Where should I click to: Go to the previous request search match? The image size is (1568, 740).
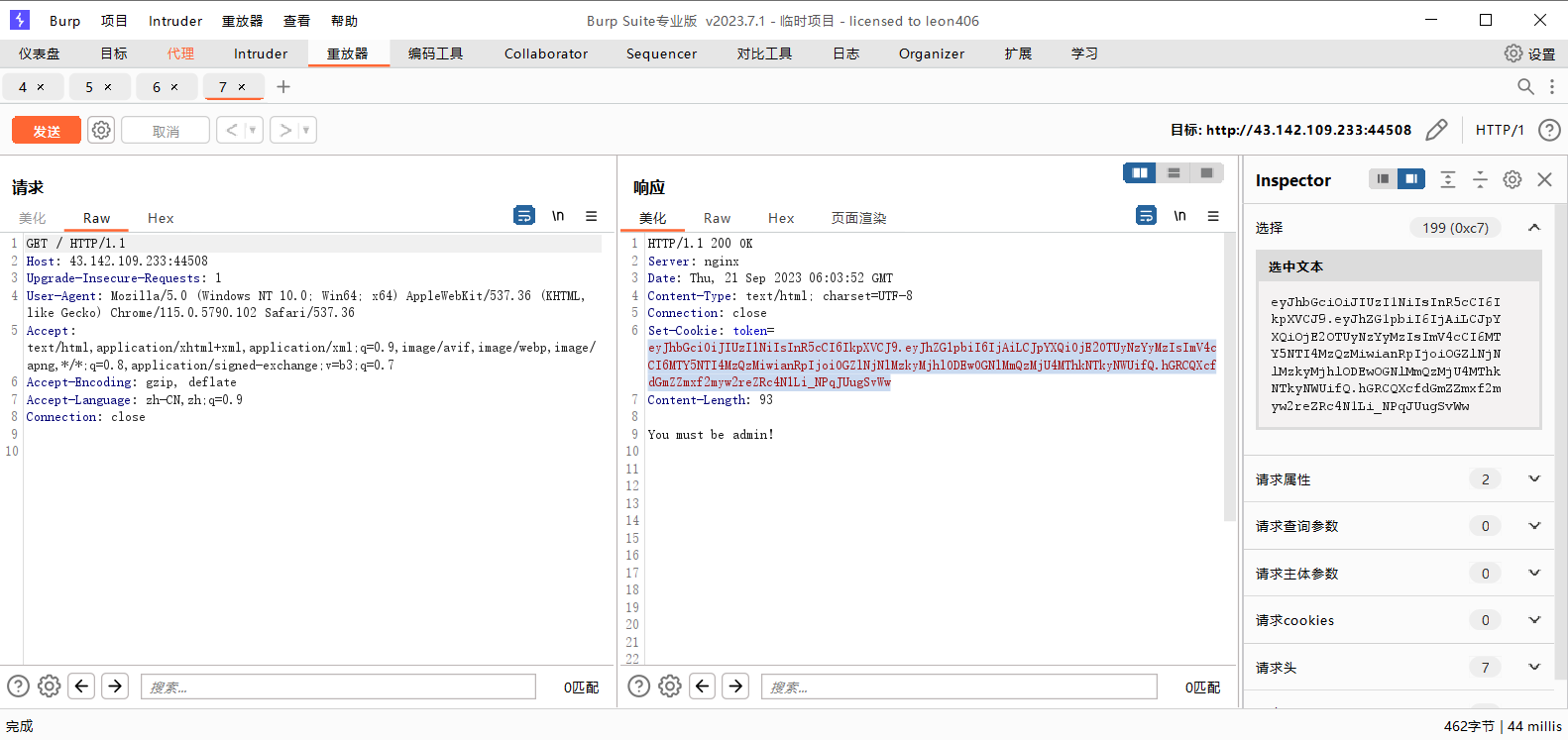click(82, 686)
